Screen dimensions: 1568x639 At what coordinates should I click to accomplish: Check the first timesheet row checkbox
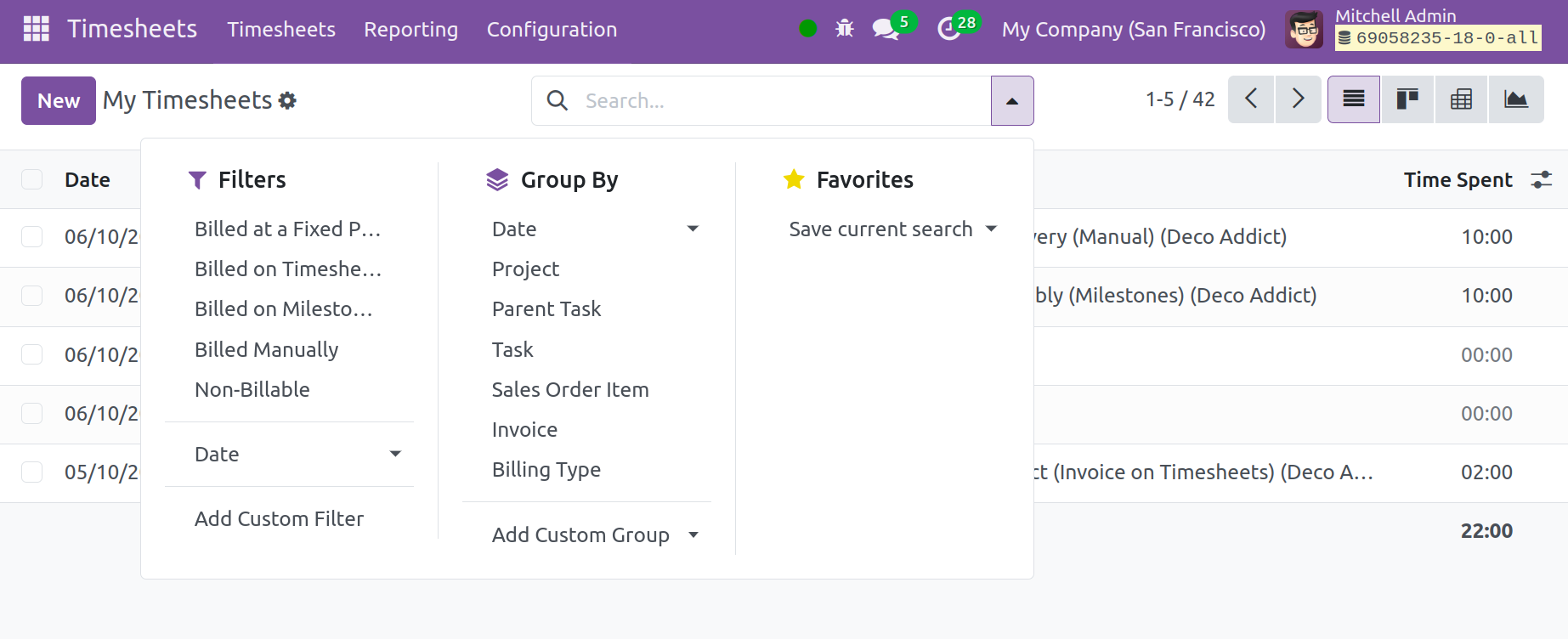pyautogui.click(x=32, y=236)
